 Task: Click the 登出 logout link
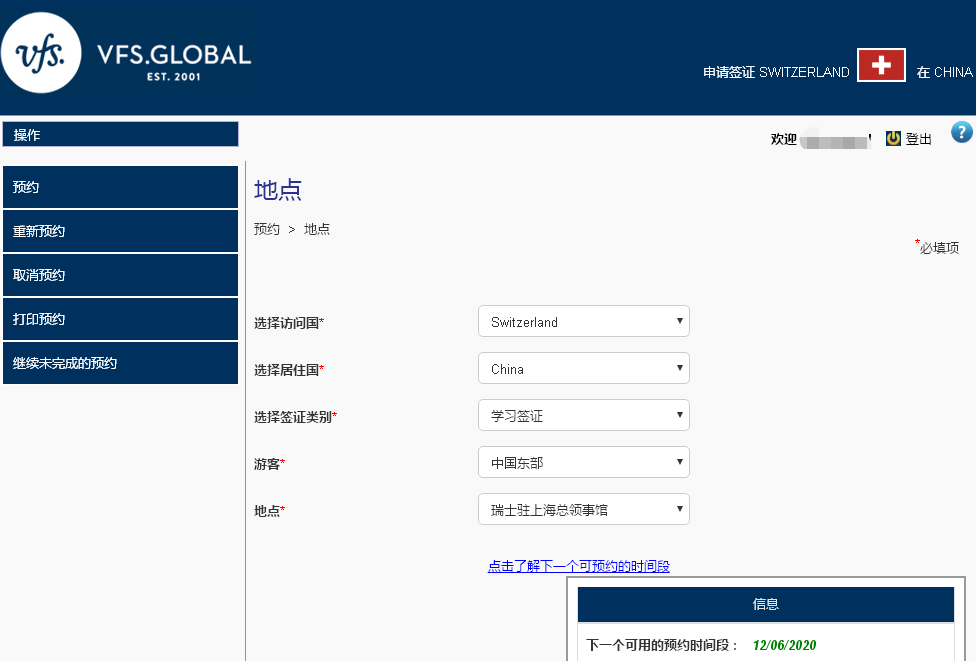[919, 139]
